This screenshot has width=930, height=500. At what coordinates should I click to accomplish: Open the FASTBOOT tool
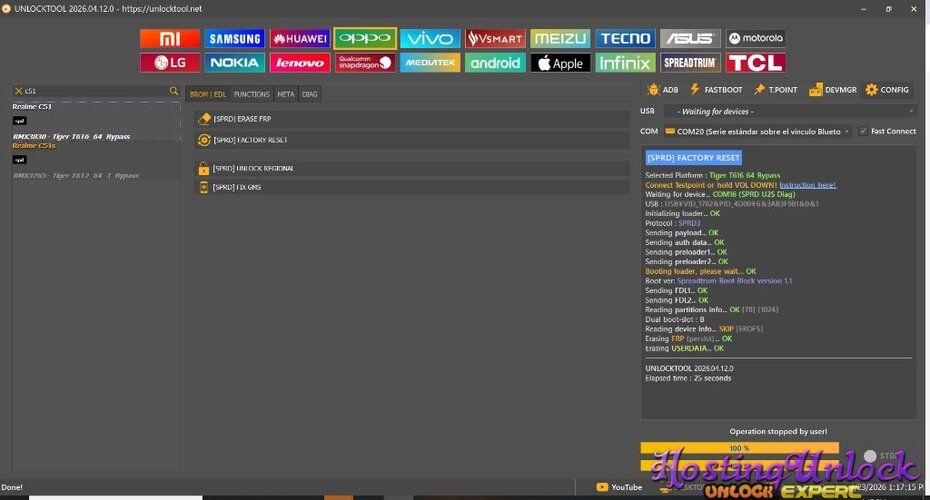pyautogui.click(x=716, y=90)
